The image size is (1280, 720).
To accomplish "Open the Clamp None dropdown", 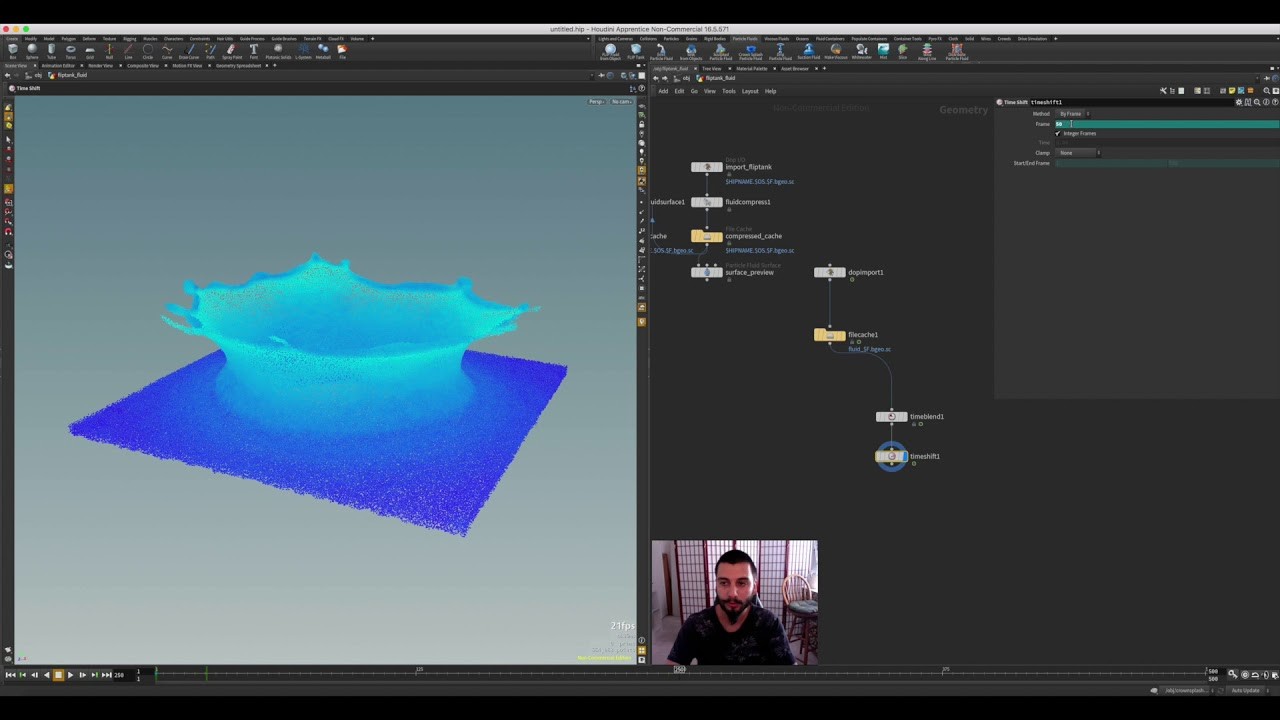I will (1070, 153).
